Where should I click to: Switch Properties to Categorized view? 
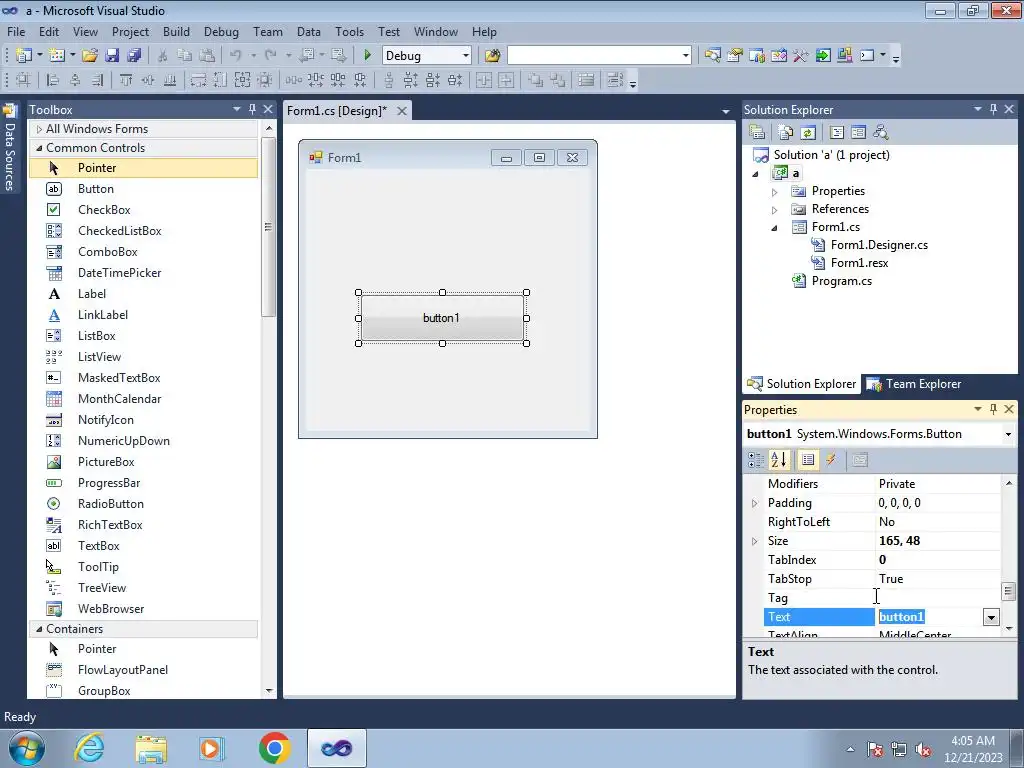coord(756,460)
